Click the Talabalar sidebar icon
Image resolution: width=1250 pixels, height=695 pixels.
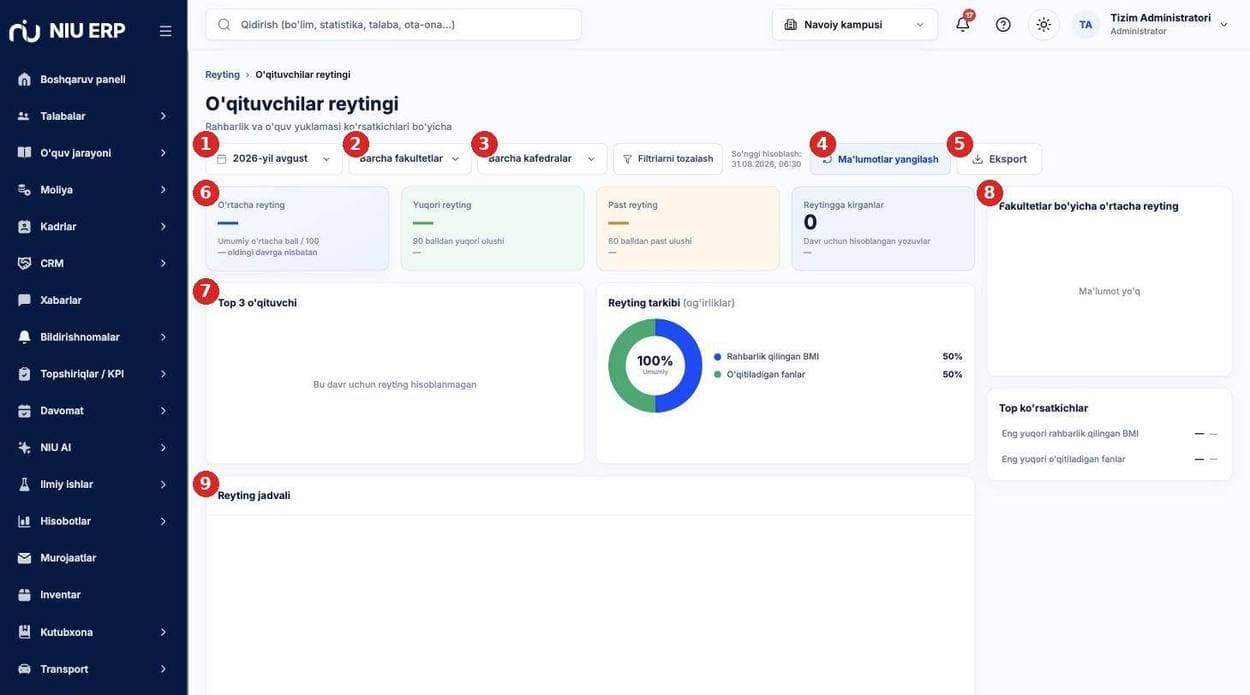[x=24, y=116]
